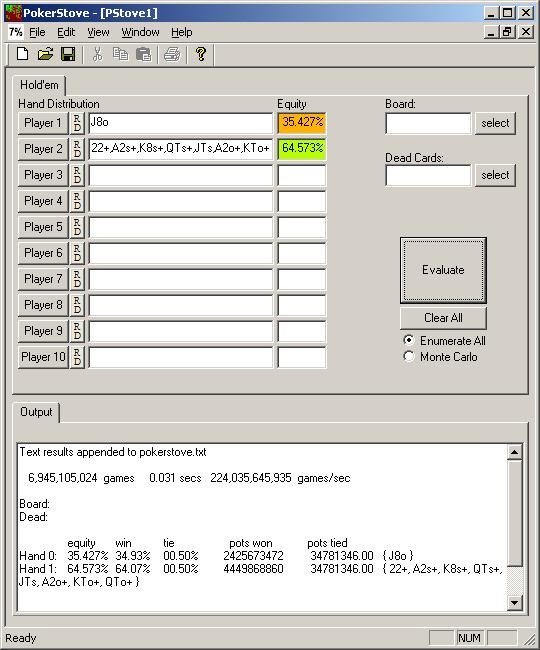
Task: Open the Window menu
Action: click(x=140, y=32)
